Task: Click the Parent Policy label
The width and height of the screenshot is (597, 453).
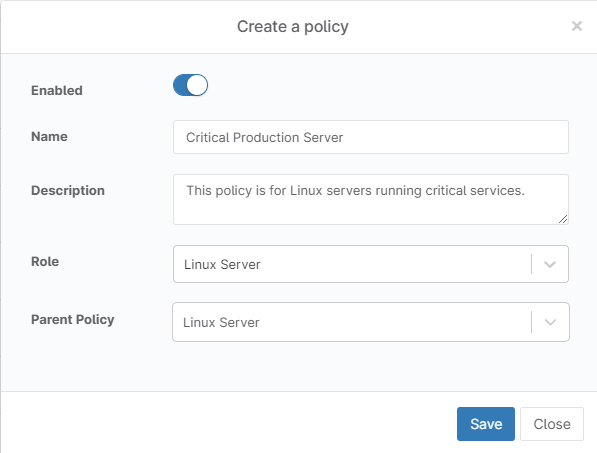Action: click(x=73, y=320)
